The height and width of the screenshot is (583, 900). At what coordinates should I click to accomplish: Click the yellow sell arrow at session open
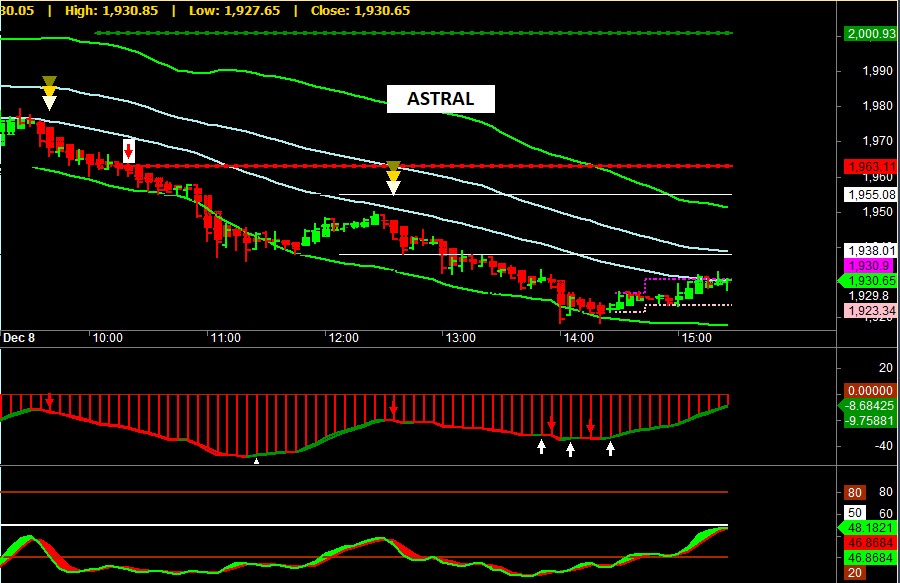(x=49, y=92)
